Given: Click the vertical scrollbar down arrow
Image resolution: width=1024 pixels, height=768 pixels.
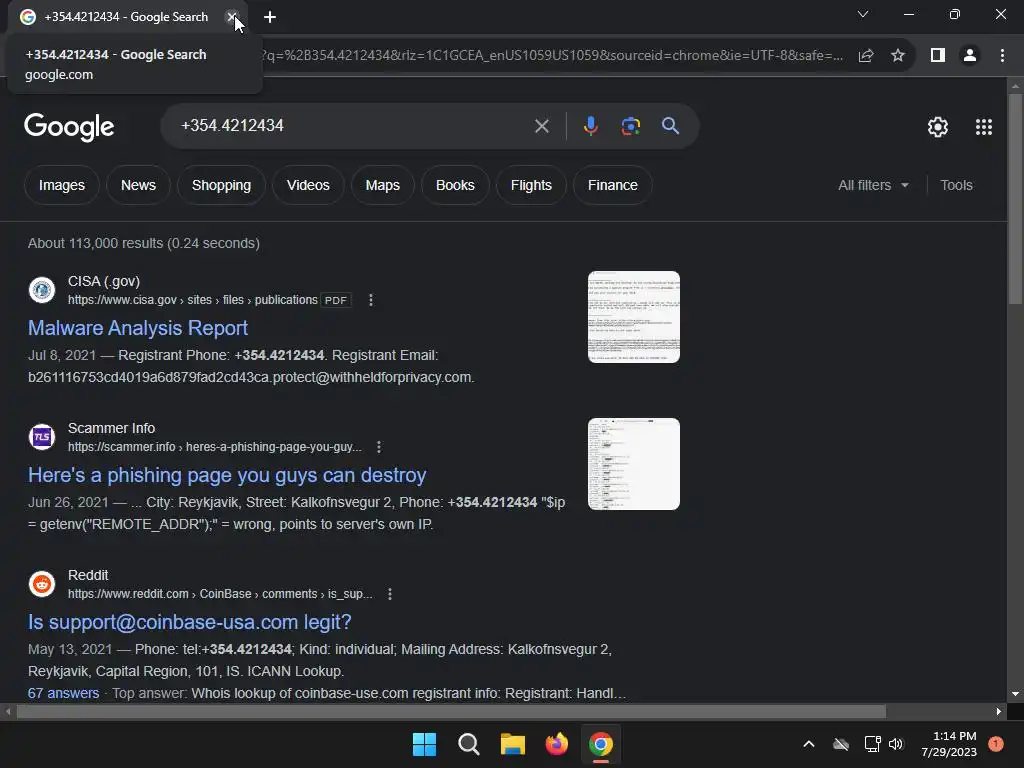Looking at the screenshot, I should click(x=1015, y=694).
